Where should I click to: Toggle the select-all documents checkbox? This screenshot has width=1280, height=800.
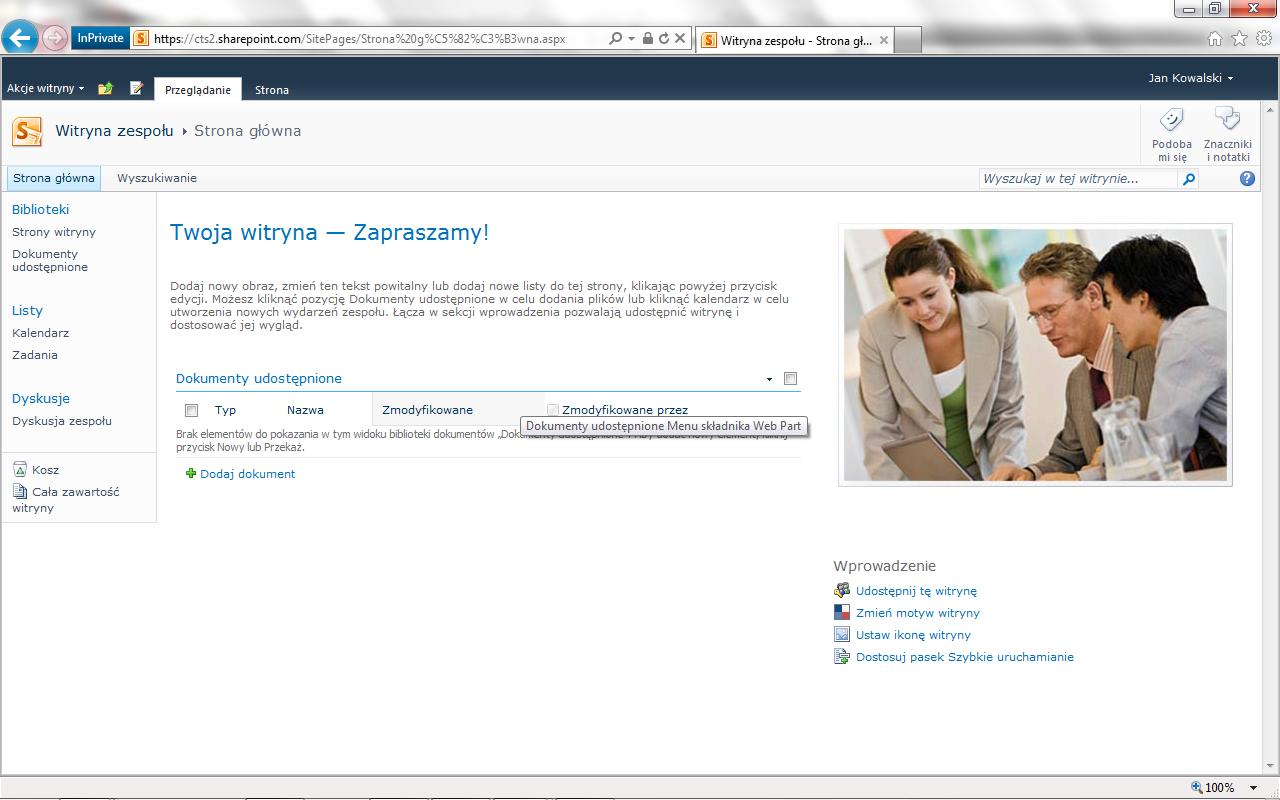[x=192, y=410]
